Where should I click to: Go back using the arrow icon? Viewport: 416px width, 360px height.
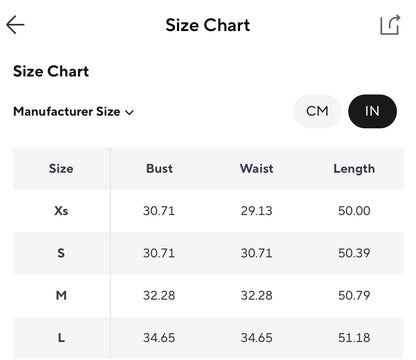tap(15, 25)
